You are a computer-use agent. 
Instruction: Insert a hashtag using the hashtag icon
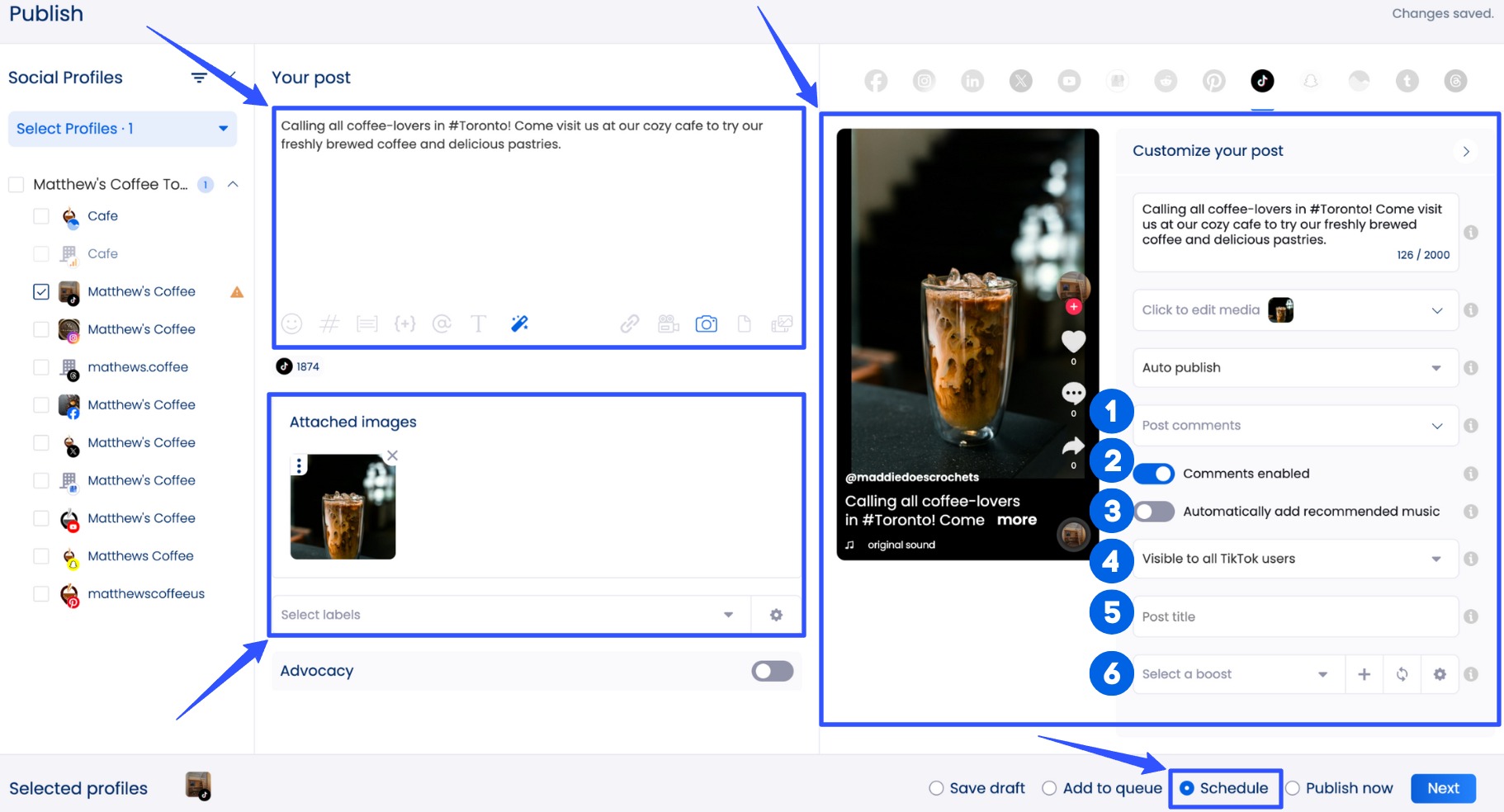coord(329,323)
